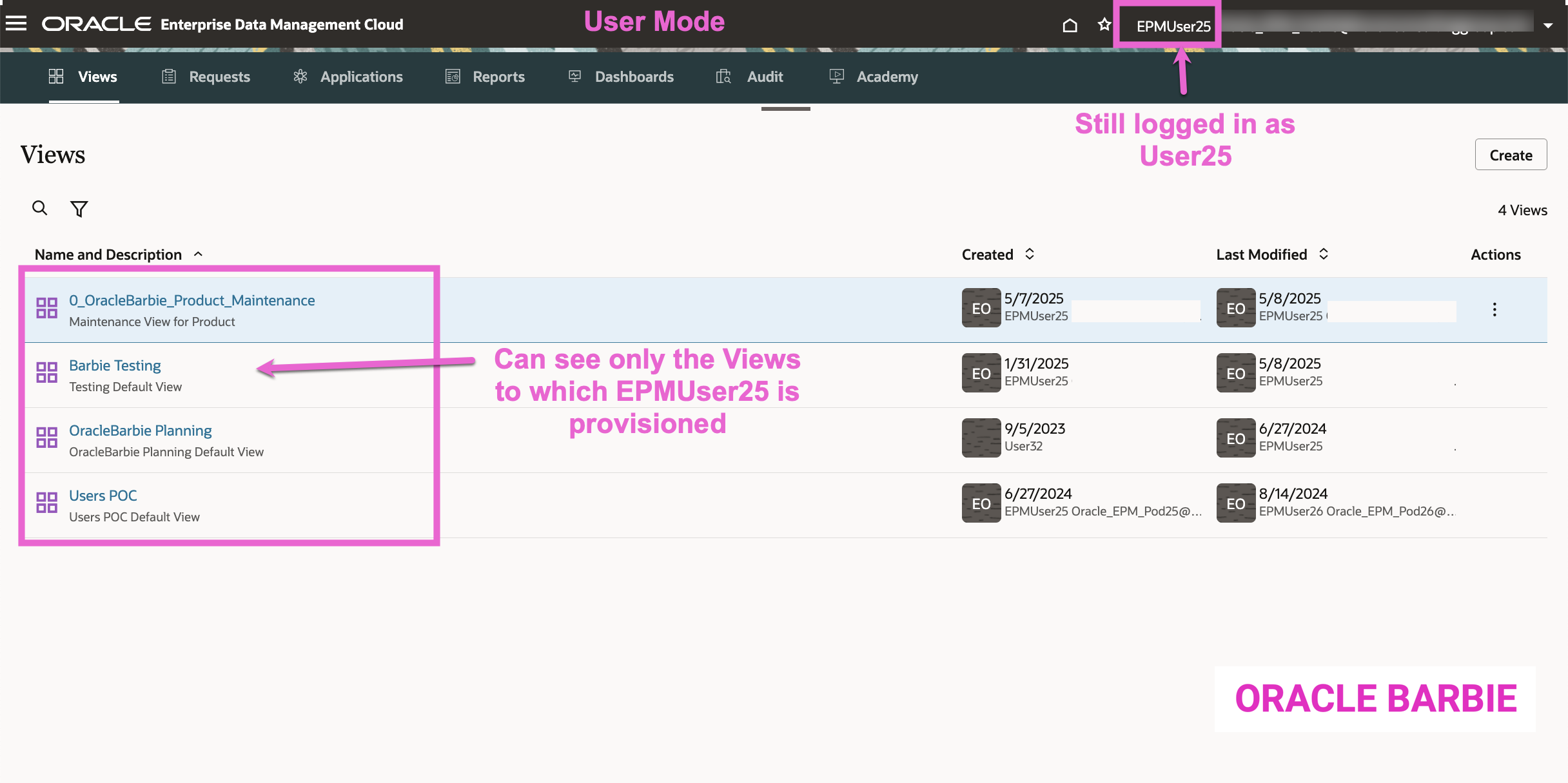
Task: Open the search magnifier in Views
Action: (40, 208)
